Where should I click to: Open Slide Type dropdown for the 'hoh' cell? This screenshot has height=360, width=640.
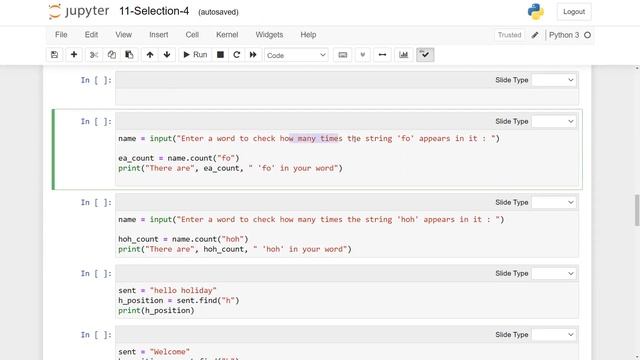coord(554,202)
